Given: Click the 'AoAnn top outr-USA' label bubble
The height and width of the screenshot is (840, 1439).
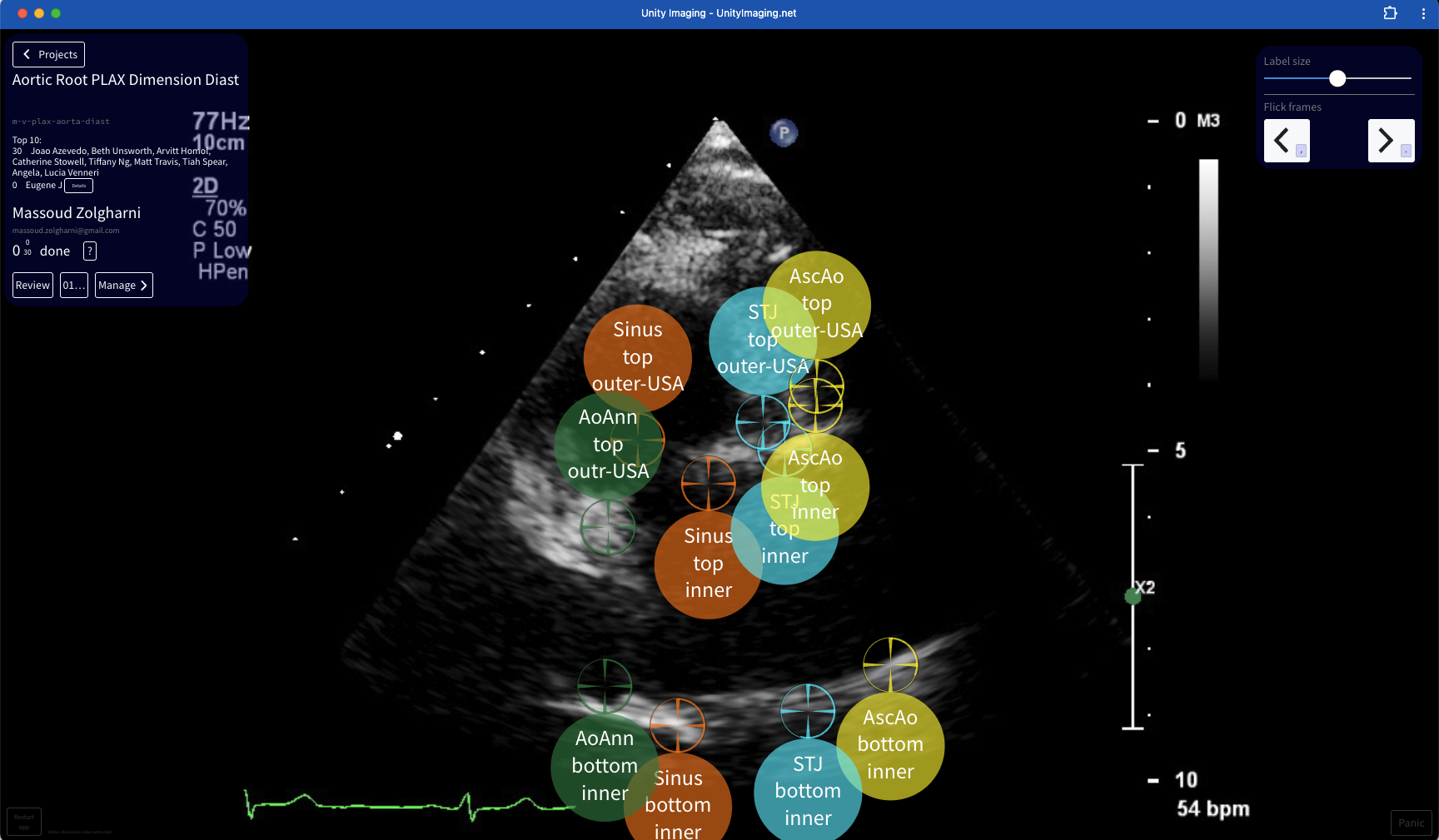Looking at the screenshot, I should (608, 445).
